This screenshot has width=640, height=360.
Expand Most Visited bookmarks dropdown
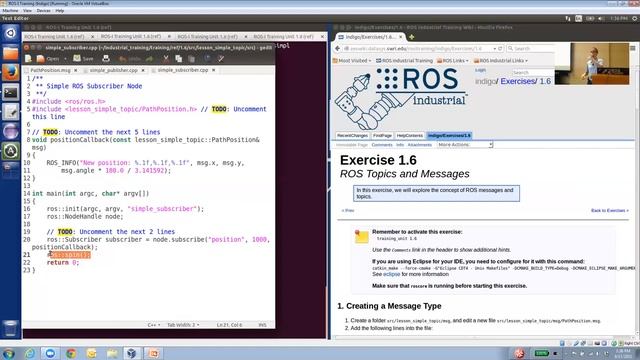click(352, 60)
